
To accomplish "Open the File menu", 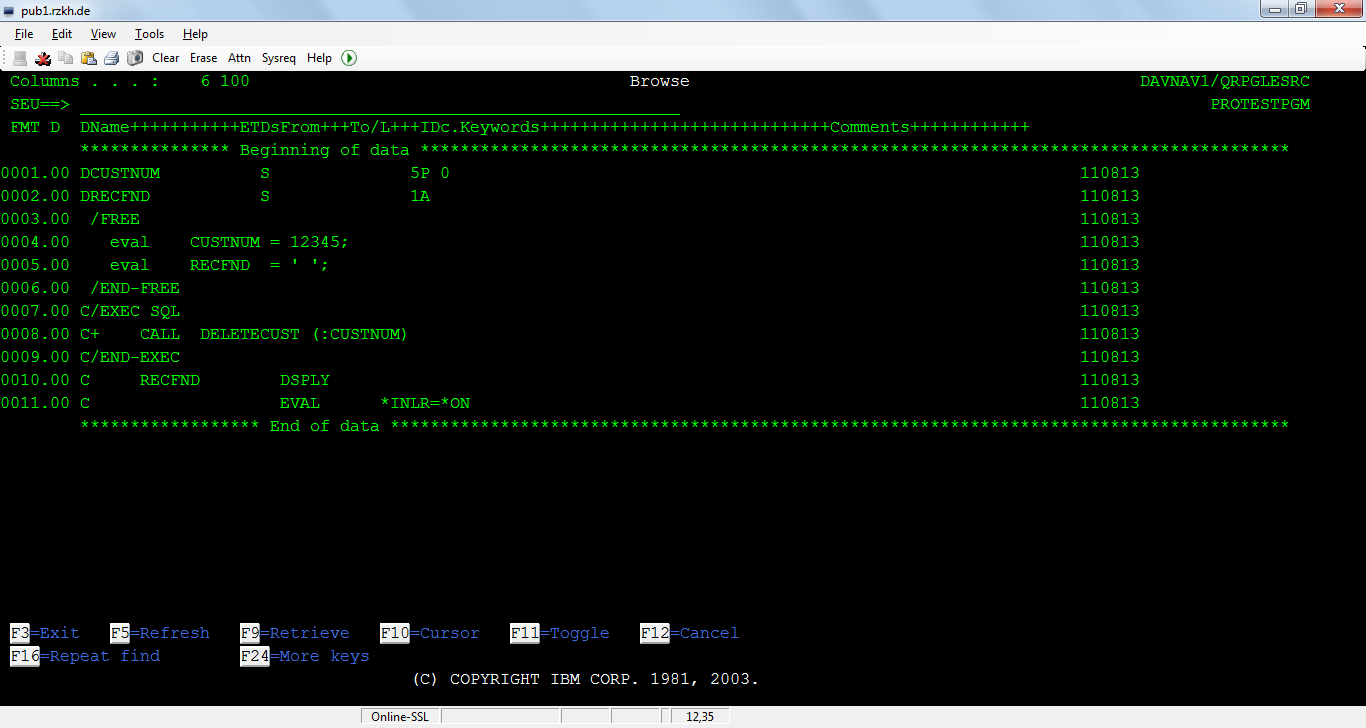I will 23,33.
